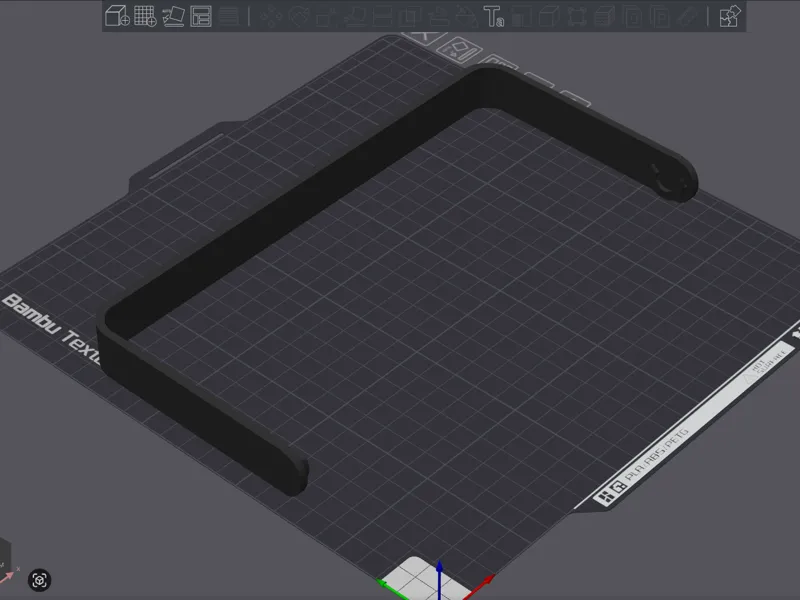The width and height of the screenshot is (800, 600).
Task: Add a new plate with grid-plus icon
Action: coord(145,16)
